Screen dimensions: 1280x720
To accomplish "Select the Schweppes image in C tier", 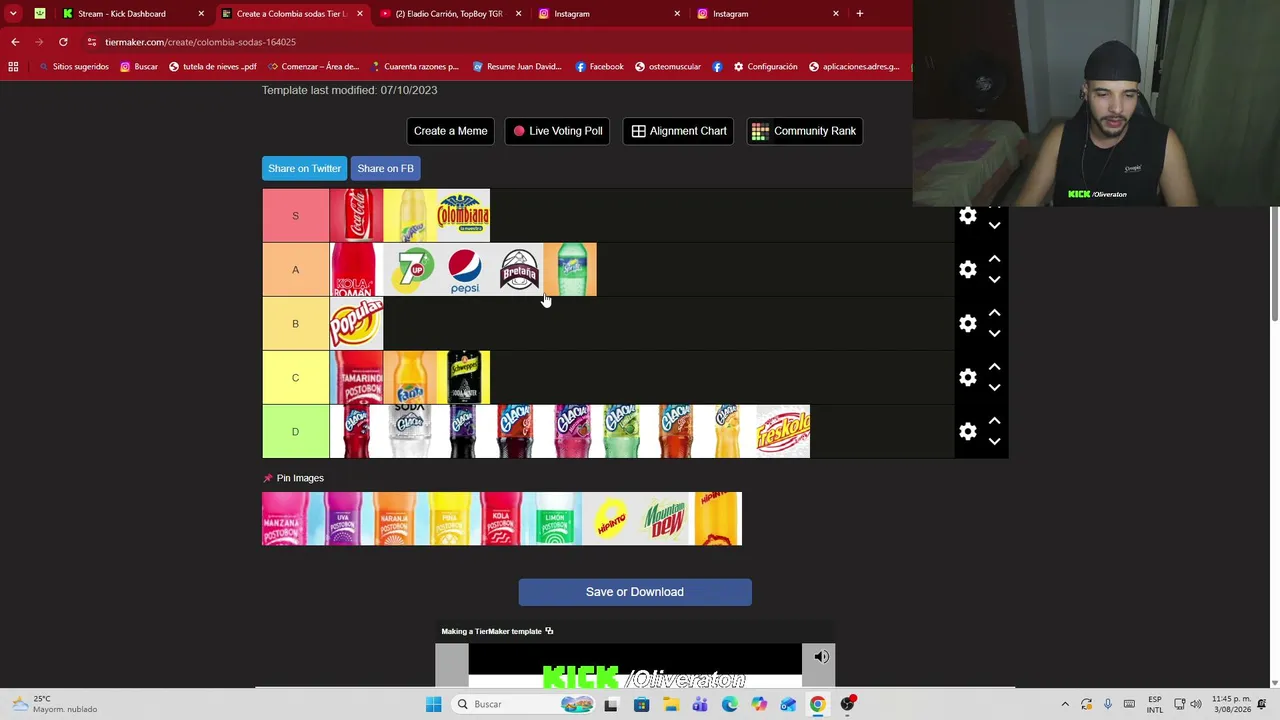I will 463,378.
